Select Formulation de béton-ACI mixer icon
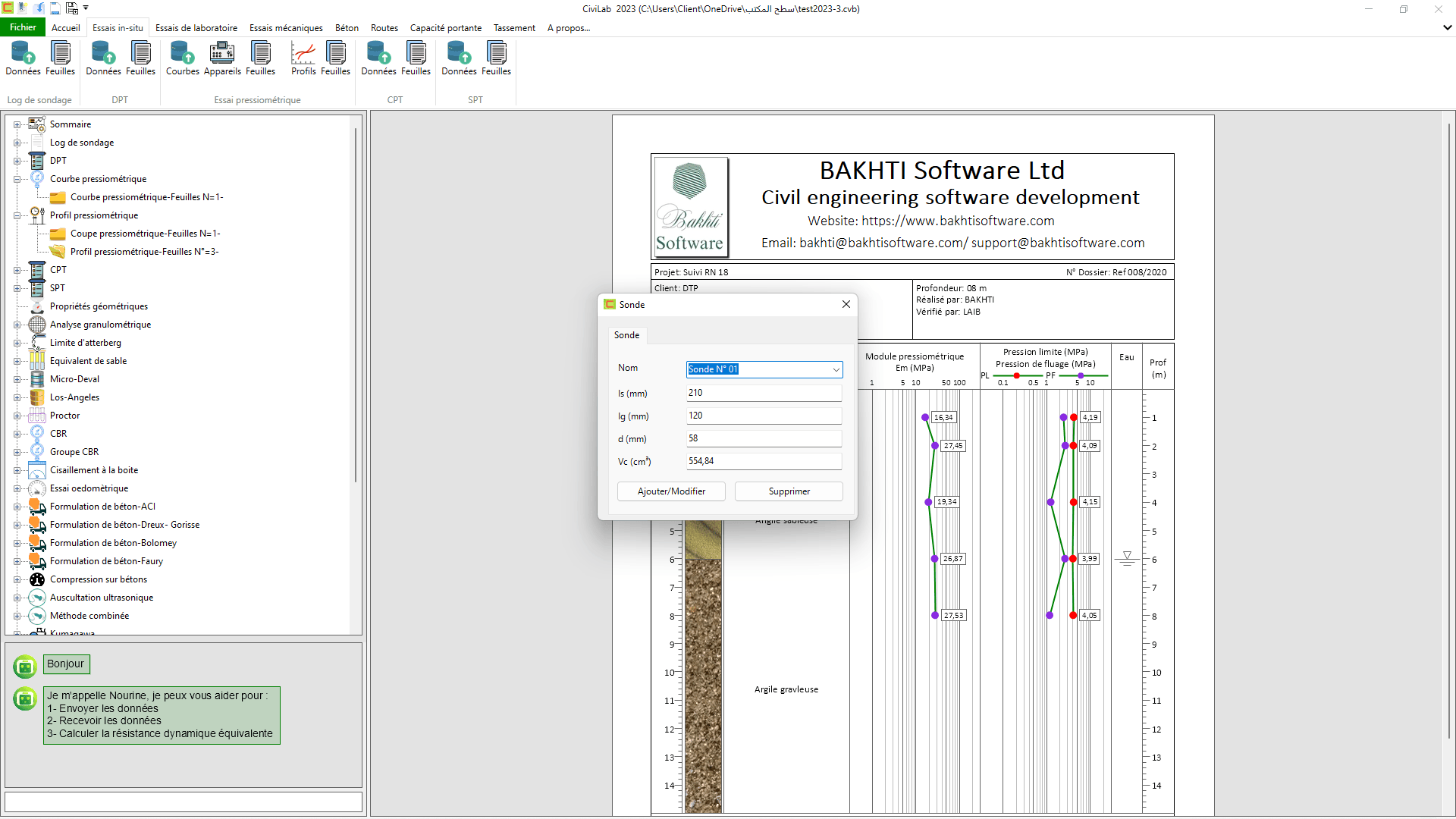Screen dimensions: 1456x819 [37, 507]
